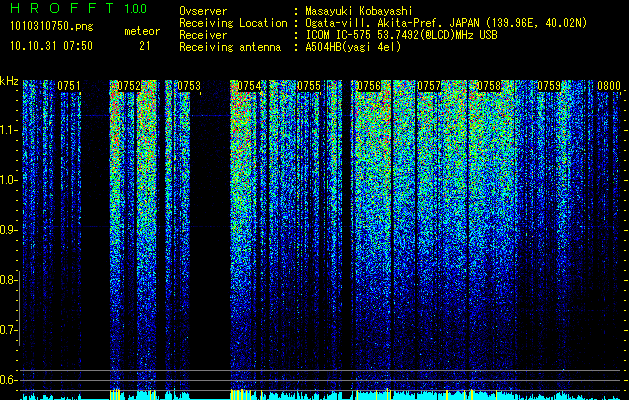The image size is (629, 400).
Task: Click the 0.9 kHz axis label
Action: click(x=8, y=230)
